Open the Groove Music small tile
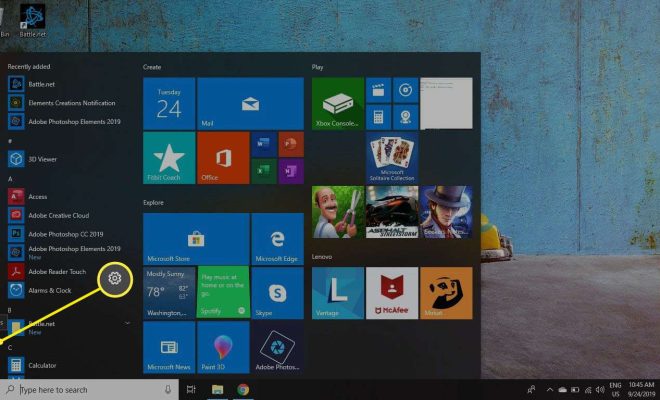The image size is (660, 400). pyautogui.click(x=405, y=90)
